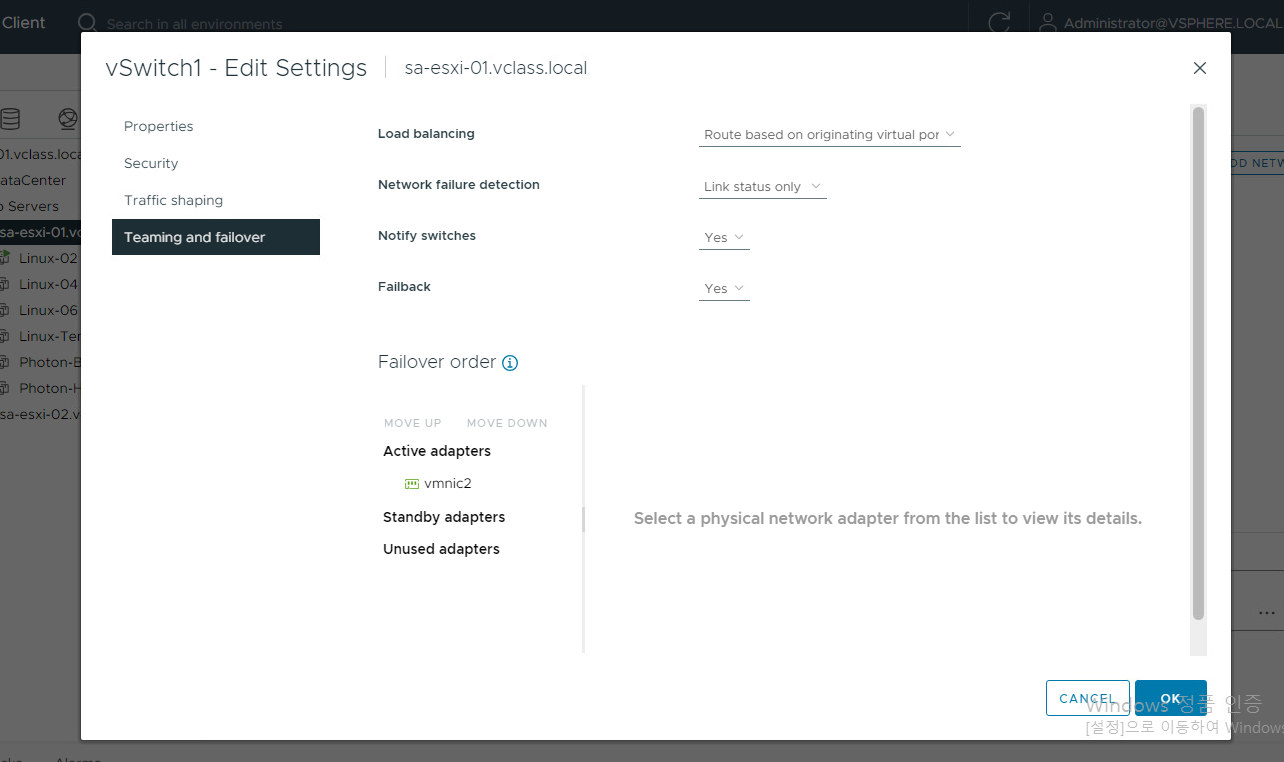Select Linux-Tem VM in inventory tree
1284x762 pixels.
[x=50, y=336]
